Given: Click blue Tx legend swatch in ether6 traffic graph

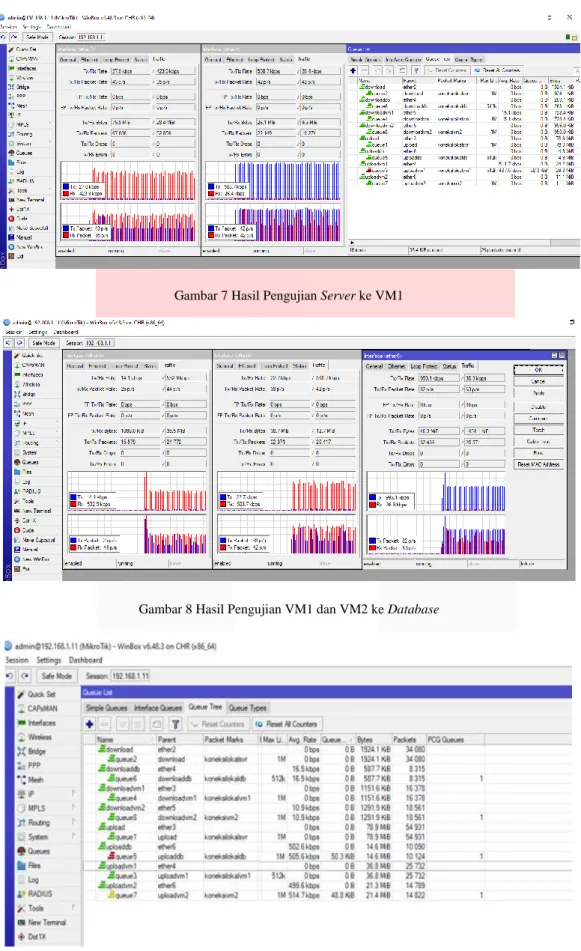Looking at the screenshot, I should pos(372,497).
